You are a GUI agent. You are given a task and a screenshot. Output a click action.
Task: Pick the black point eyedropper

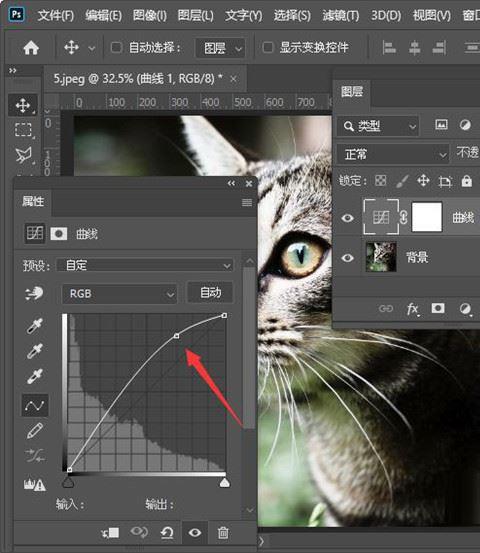[35, 326]
